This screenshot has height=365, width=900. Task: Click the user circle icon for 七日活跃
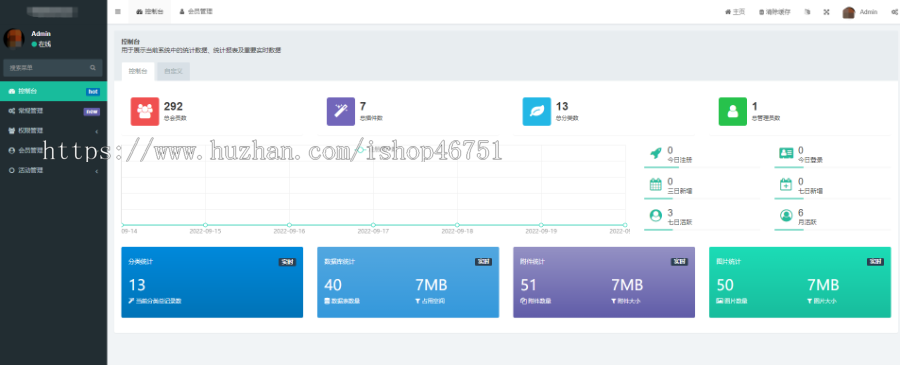coord(655,216)
